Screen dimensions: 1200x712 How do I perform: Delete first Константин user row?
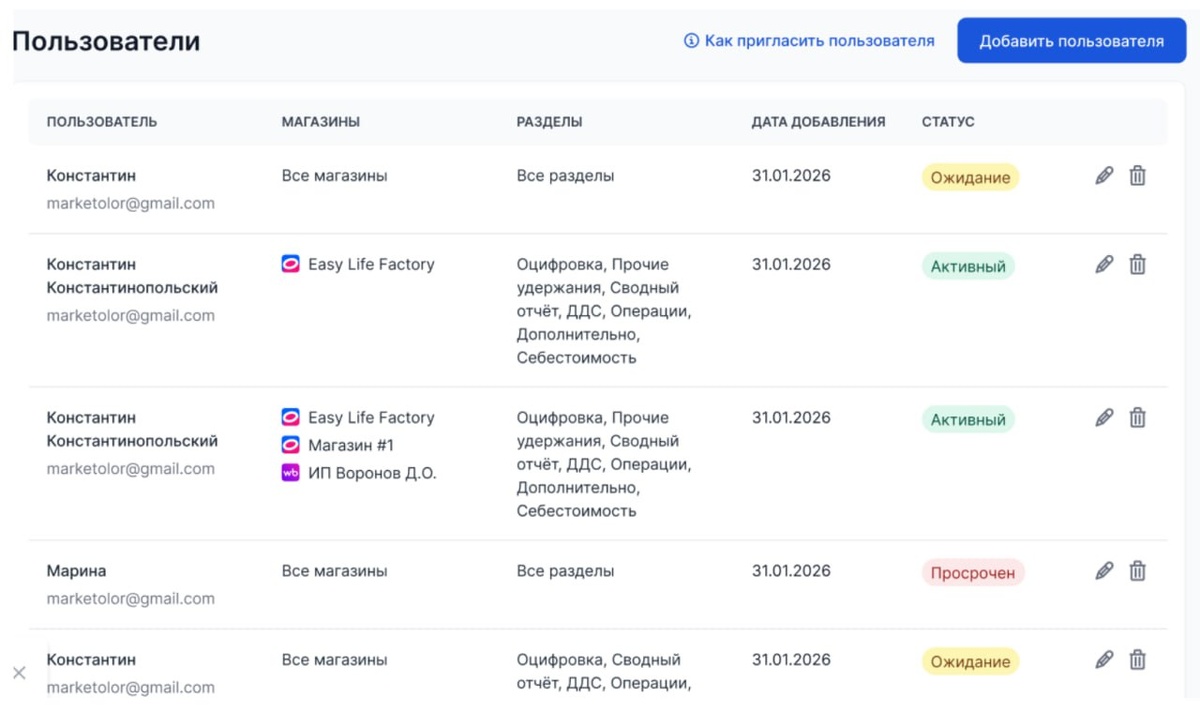coord(1137,176)
